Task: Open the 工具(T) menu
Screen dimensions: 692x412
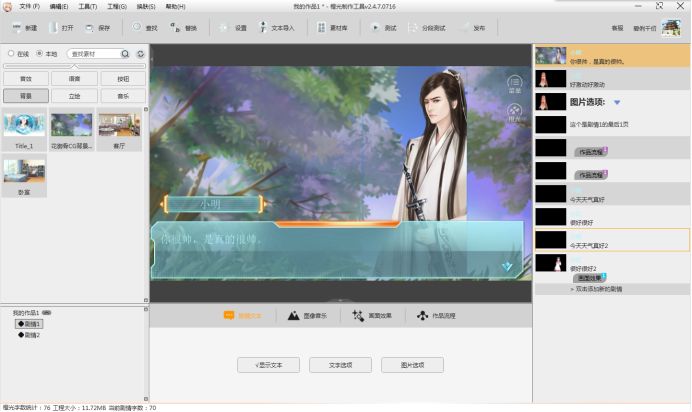Action: coord(87,7)
